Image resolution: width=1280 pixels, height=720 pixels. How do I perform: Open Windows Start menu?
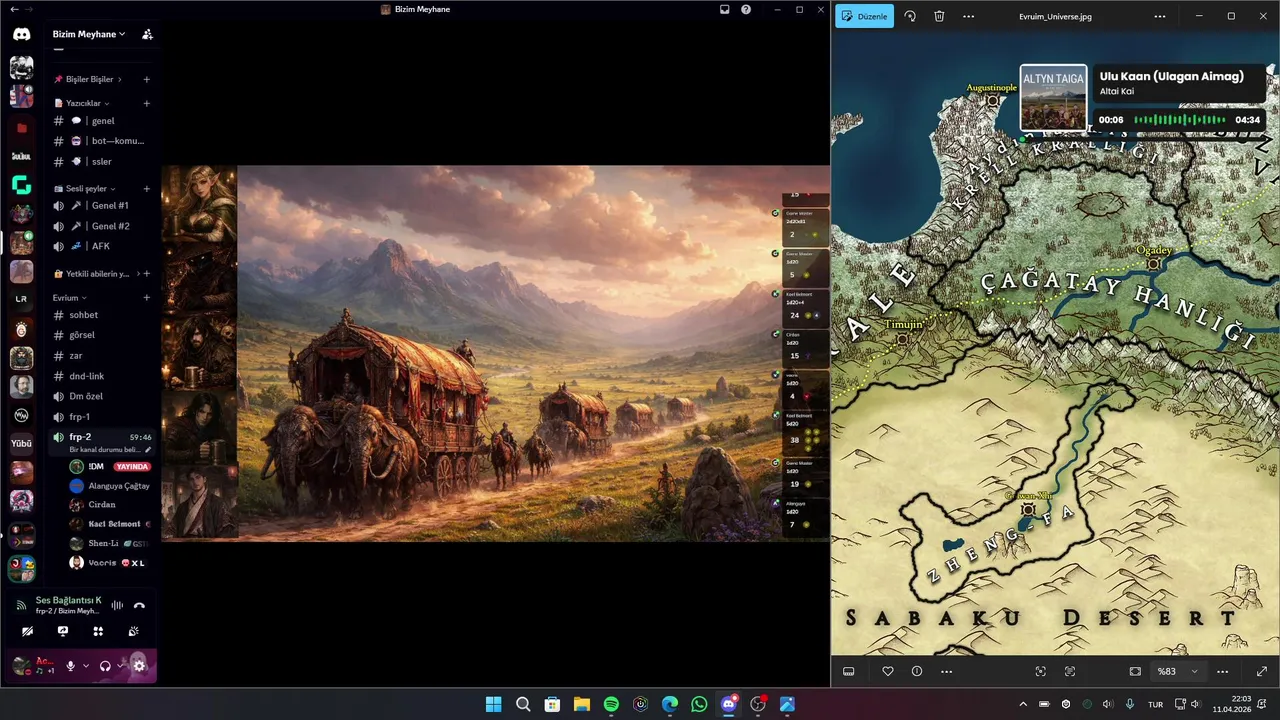pos(493,704)
